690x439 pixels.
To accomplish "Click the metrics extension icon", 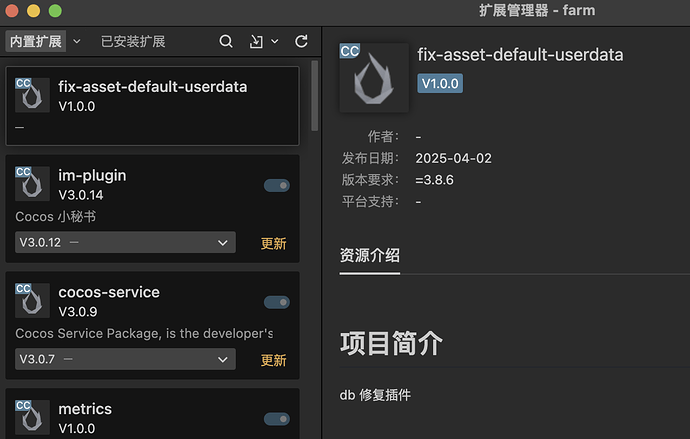I will [x=32, y=416].
